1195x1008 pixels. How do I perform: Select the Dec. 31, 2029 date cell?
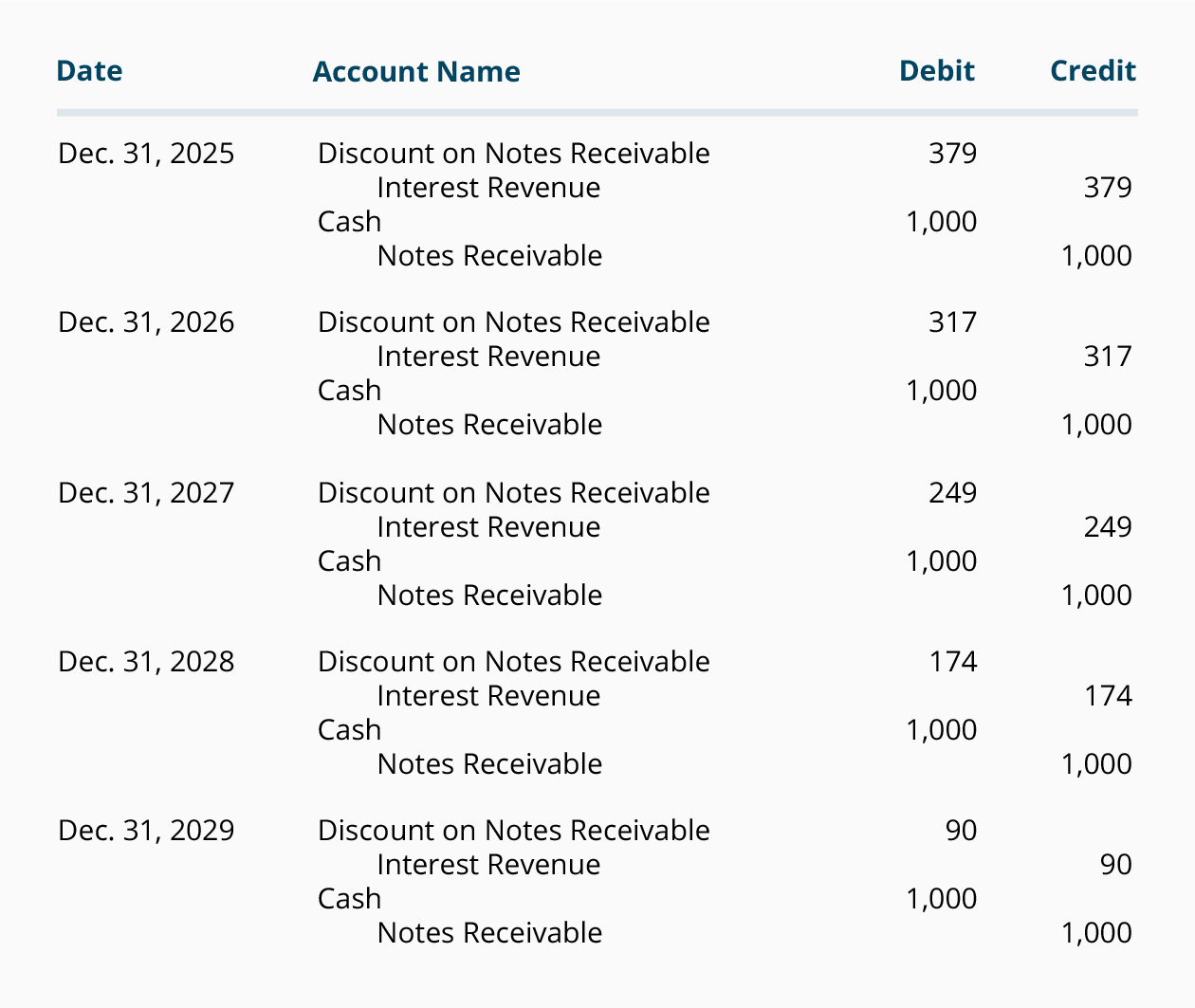(146, 831)
